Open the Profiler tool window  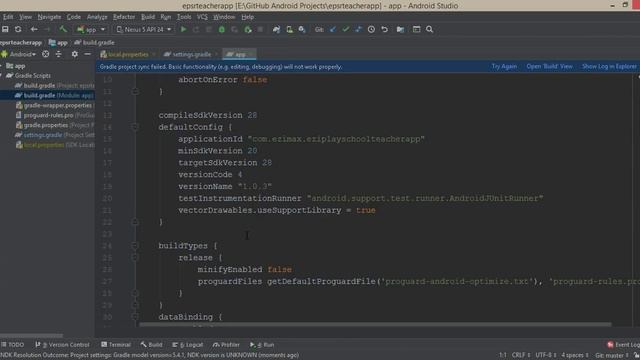[226, 345]
